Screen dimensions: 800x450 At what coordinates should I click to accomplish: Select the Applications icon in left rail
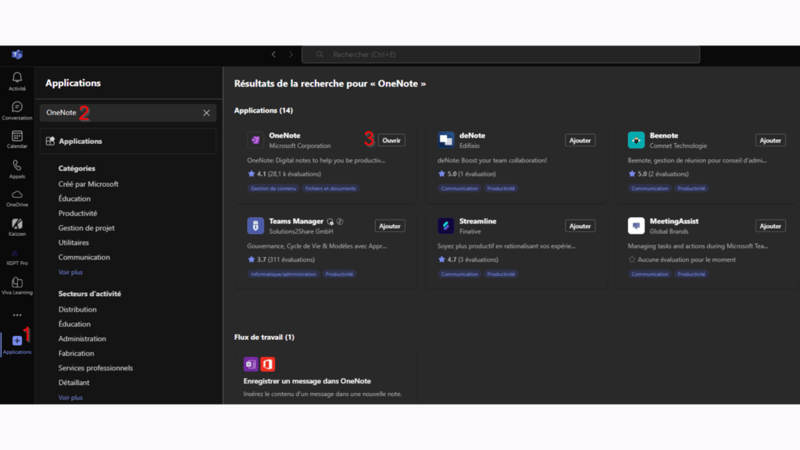pyautogui.click(x=17, y=343)
